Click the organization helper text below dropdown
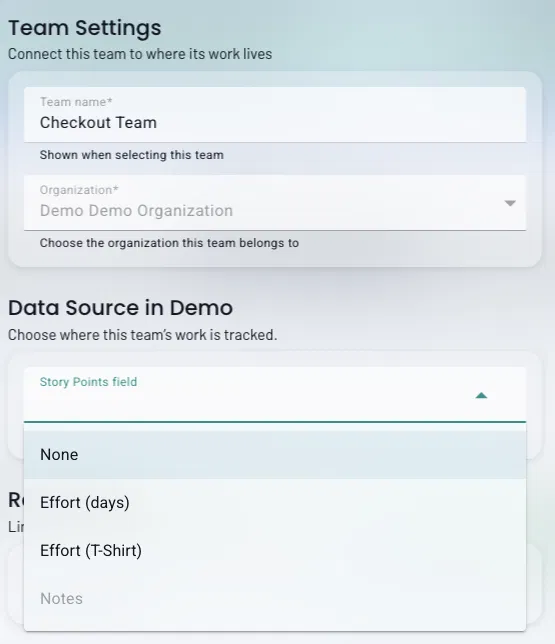 [169, 243]
